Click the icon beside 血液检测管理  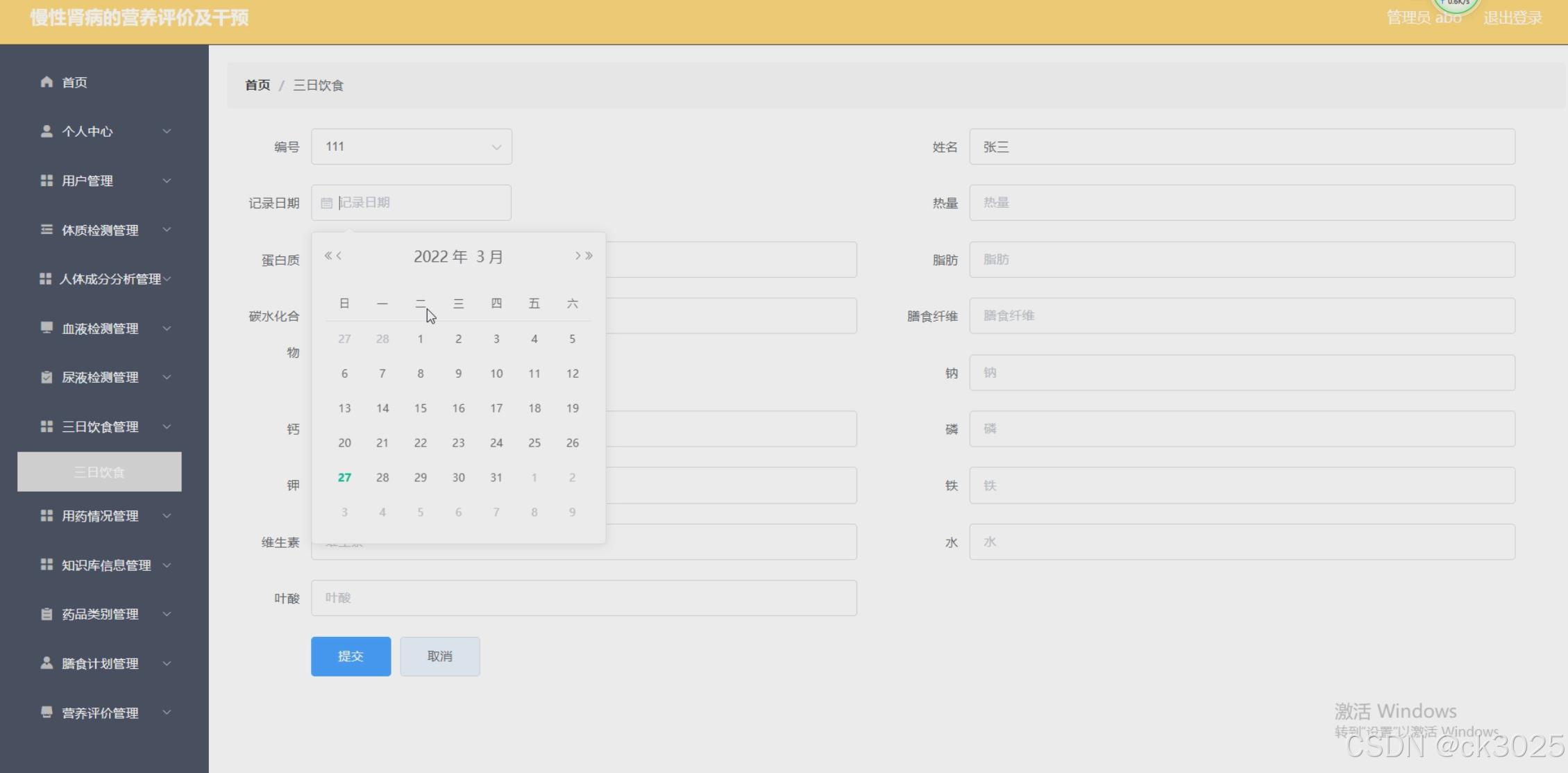pyautogui.click(x=47, y=328)
